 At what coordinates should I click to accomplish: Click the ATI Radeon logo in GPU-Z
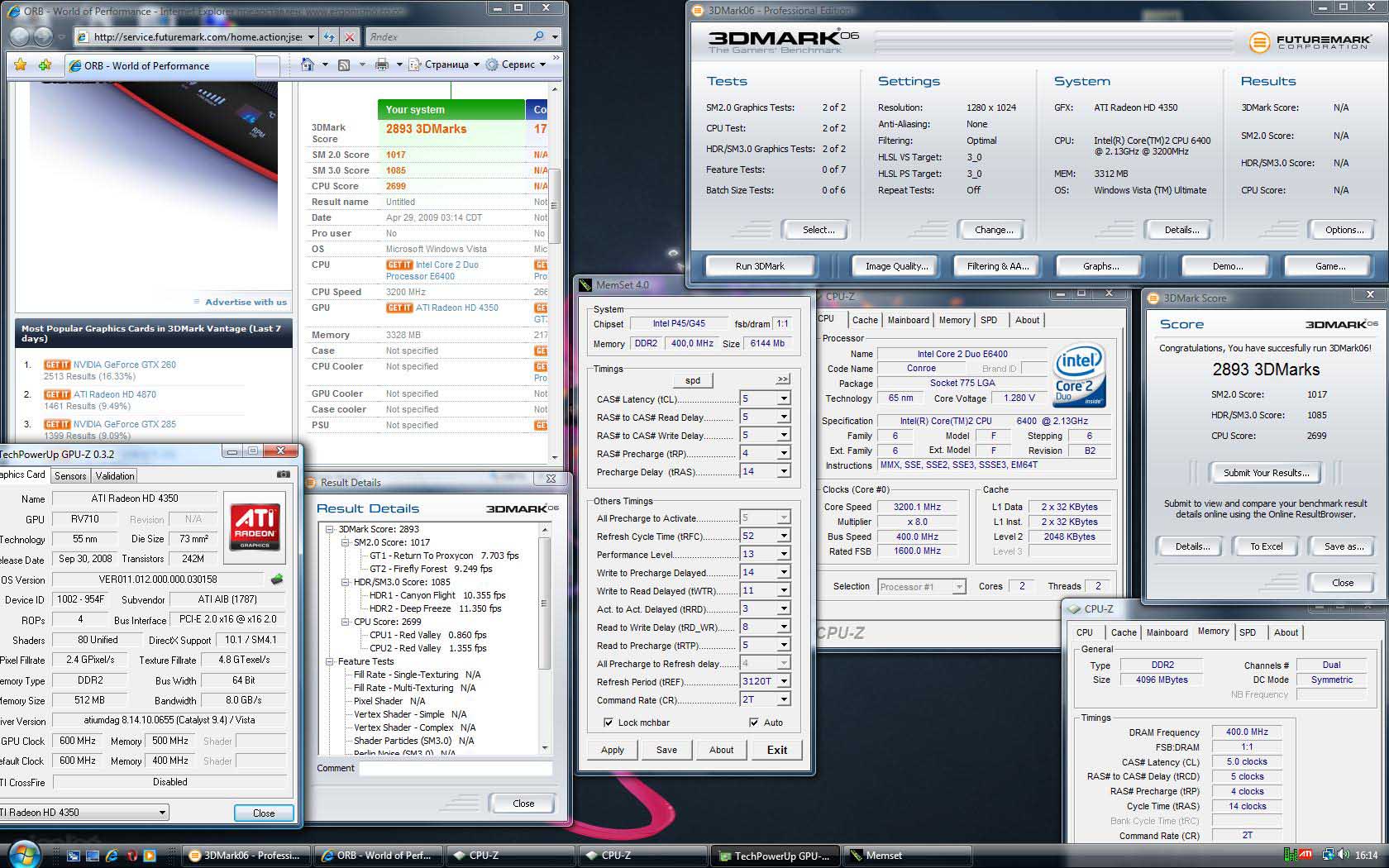pos(255,527)
